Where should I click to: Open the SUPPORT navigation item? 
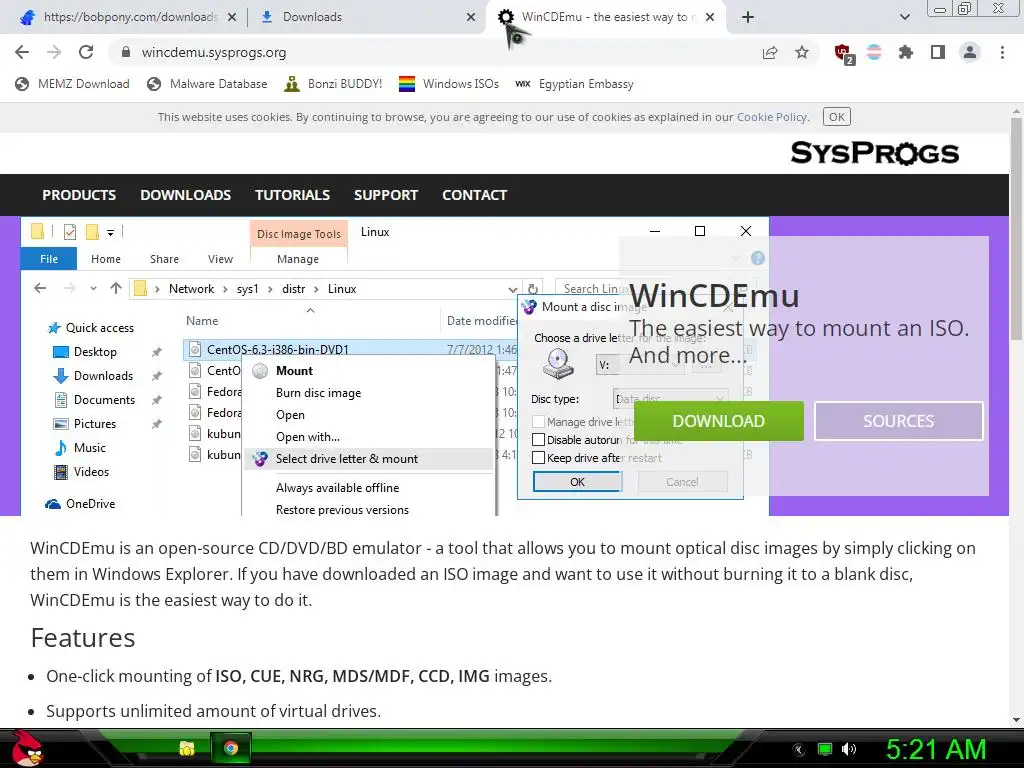[x=386, y=195]
